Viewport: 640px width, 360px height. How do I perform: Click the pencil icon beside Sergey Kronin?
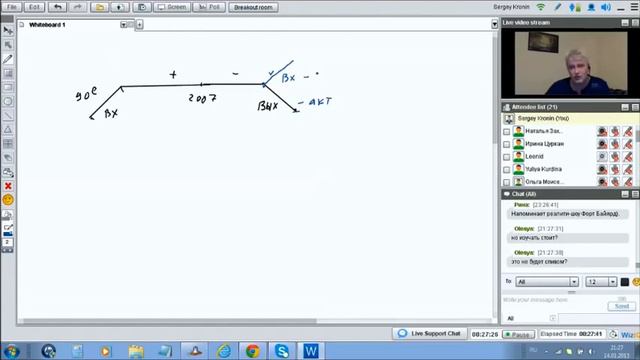[558, 7]
